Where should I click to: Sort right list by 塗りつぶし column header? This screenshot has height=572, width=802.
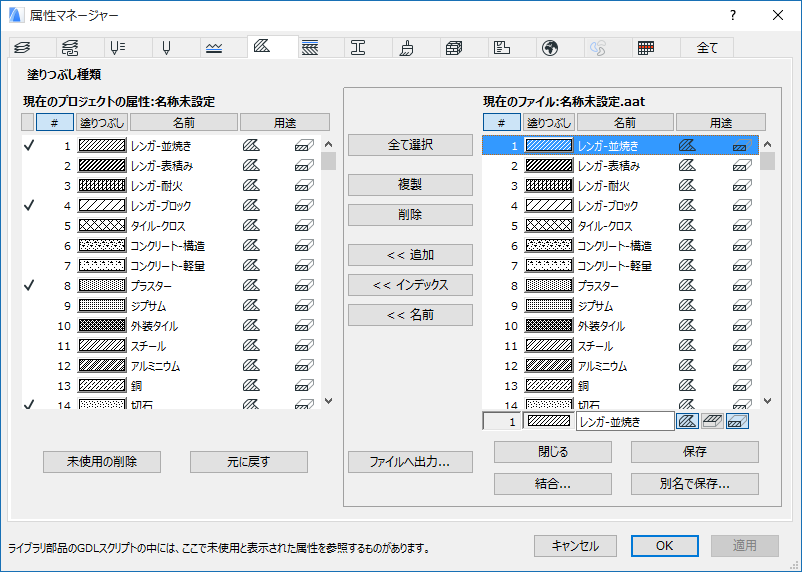point(549,122)
